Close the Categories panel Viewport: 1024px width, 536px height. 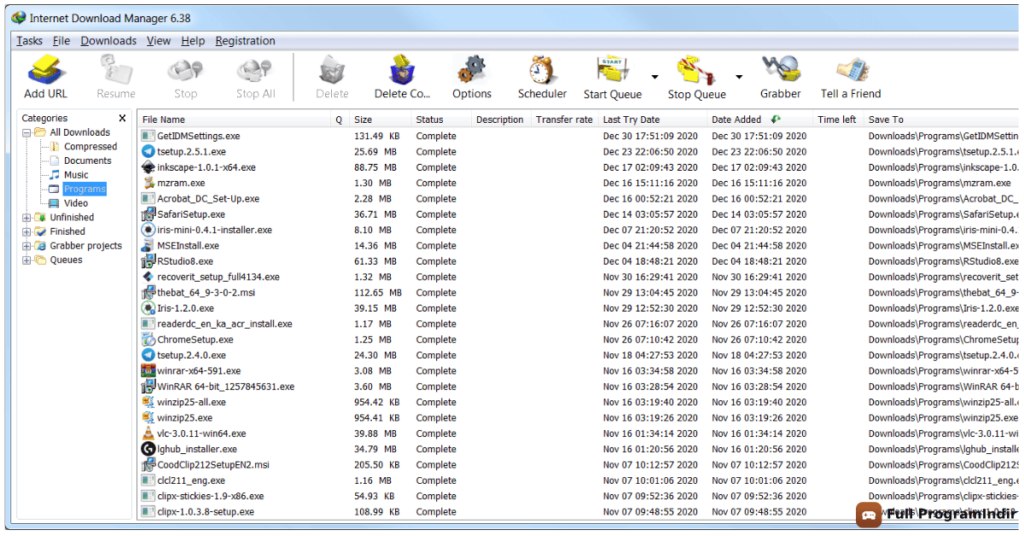pyautogui.click(x=122, y=118)
